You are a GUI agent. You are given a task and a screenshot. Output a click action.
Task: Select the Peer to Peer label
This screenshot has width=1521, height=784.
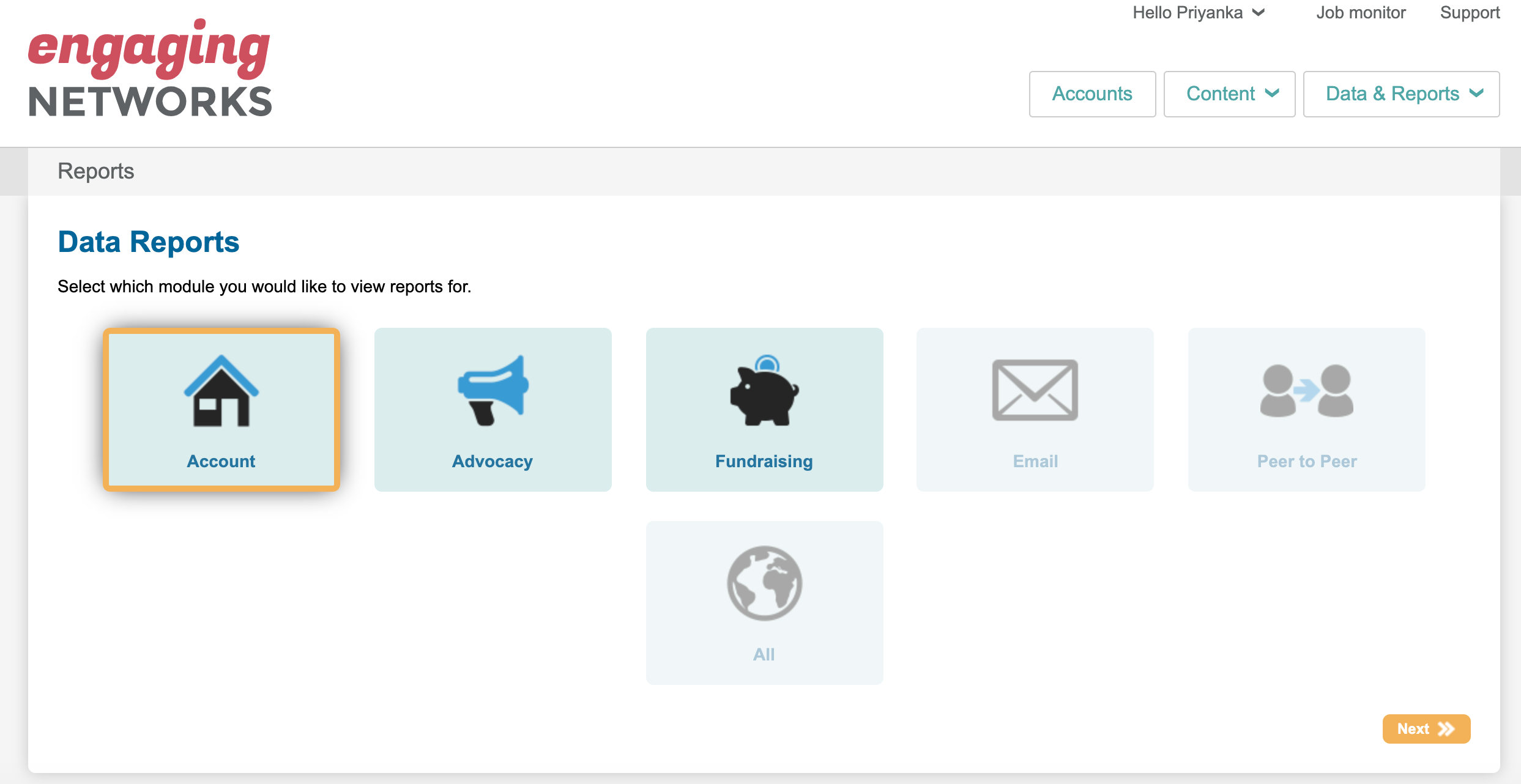point(1307,461)
